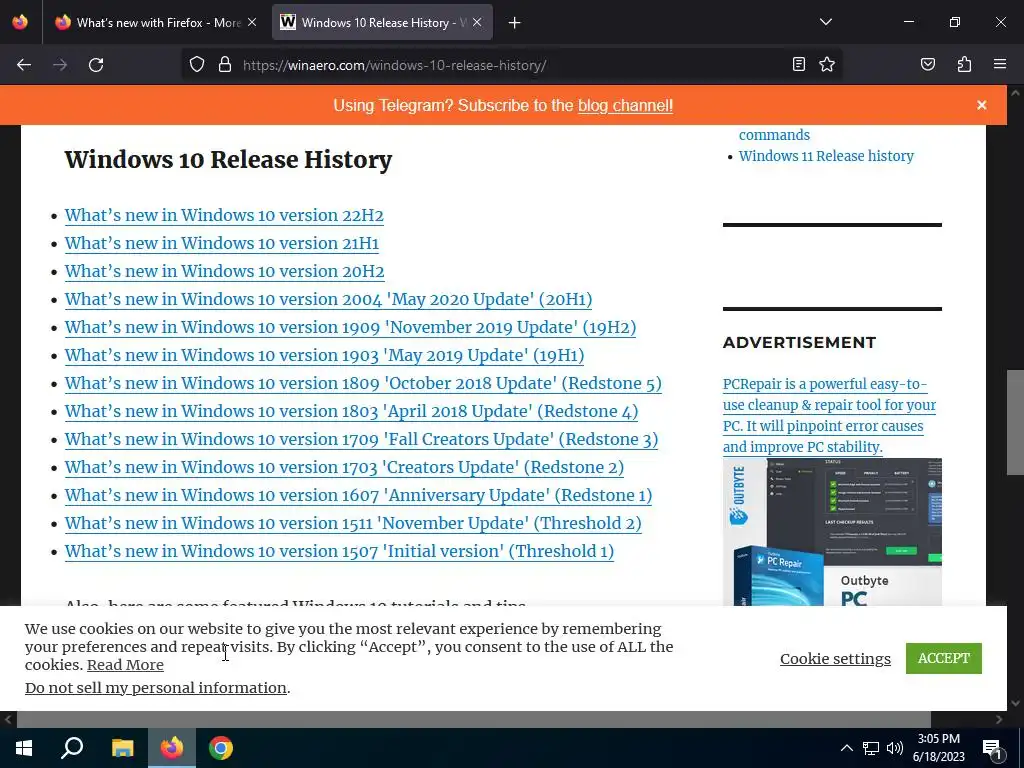This screenshot has width=1024, height=768.
Task: Click the PCRepair advertisement text link
Action: pos(829,415)
